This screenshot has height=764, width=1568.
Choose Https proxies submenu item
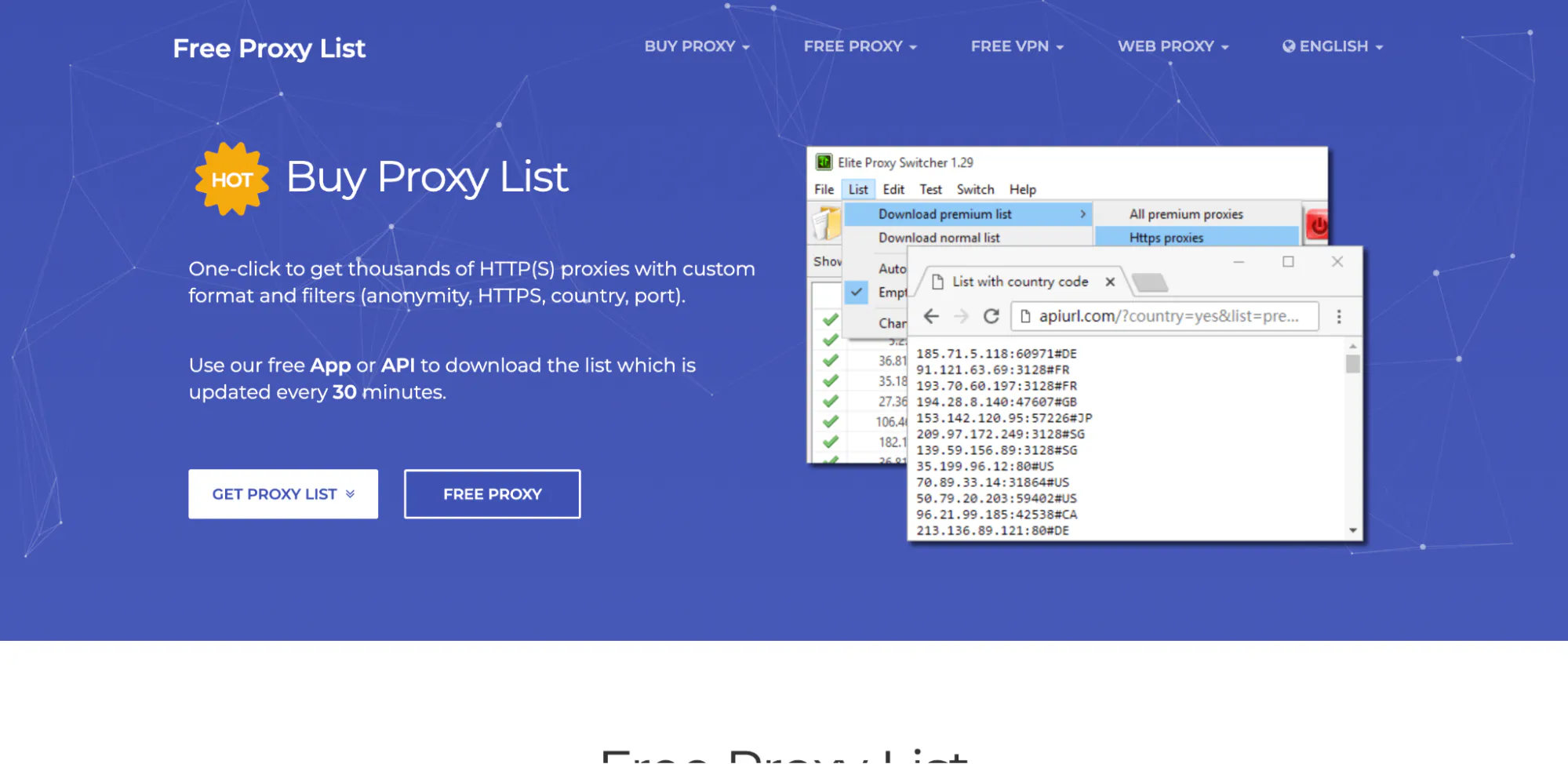(1197, 238)
